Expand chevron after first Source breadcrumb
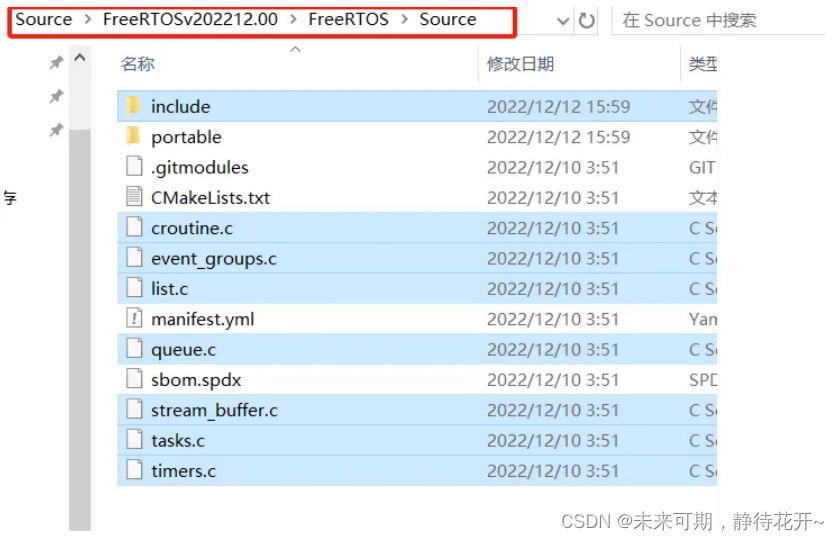The width and height of the screenshot is (839, 540). pos(88,20)
